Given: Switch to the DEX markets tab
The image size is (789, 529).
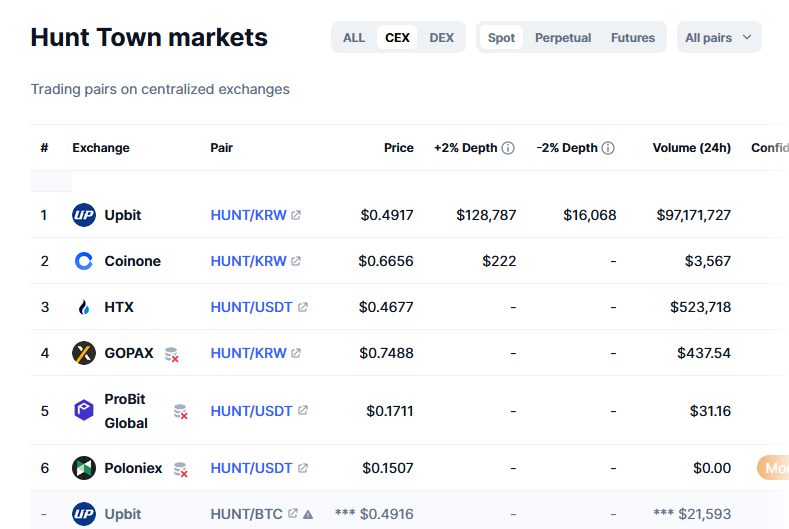Looking at the screenshot, I should pos(441,38).
